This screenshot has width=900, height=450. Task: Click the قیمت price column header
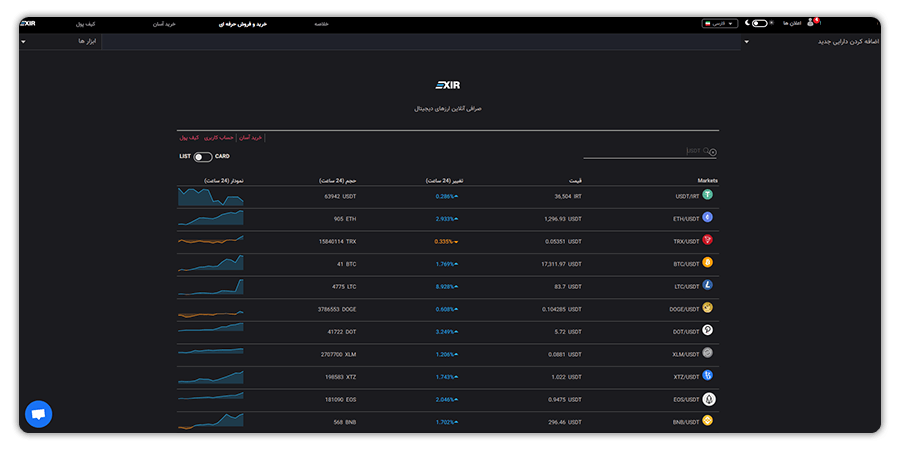[576, 181]
